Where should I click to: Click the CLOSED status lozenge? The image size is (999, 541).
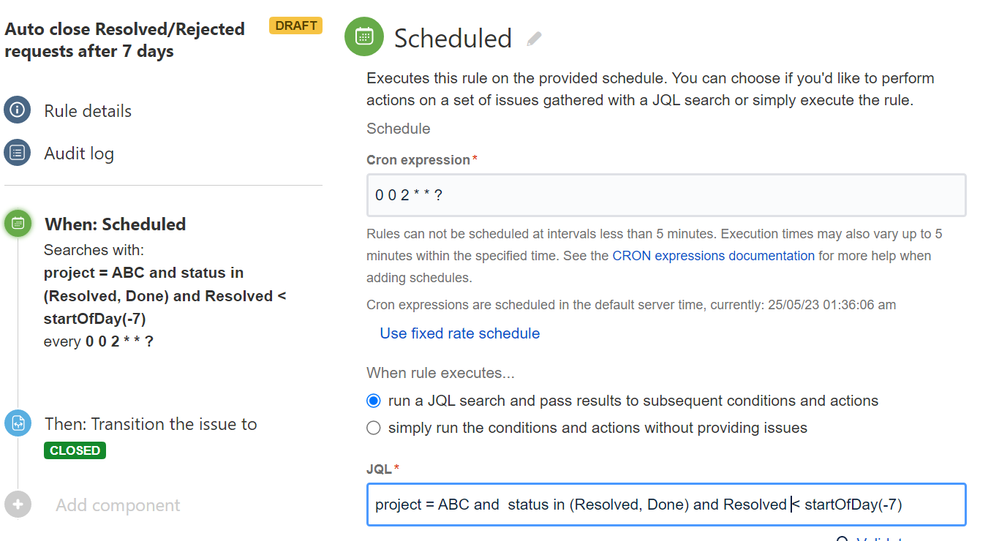75,451
